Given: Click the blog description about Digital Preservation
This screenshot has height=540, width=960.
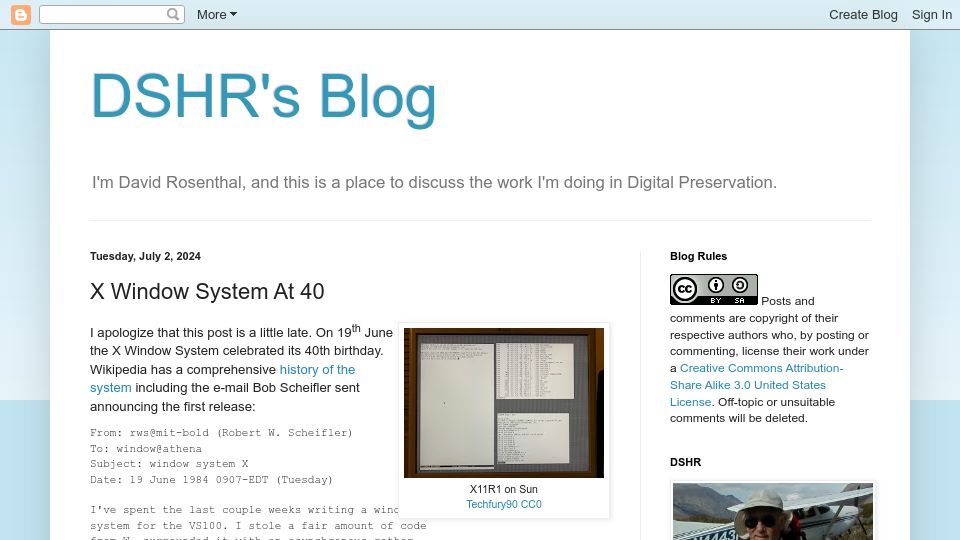Looking at the screenshot, I should pyautogui.click(x=434, y=182).
